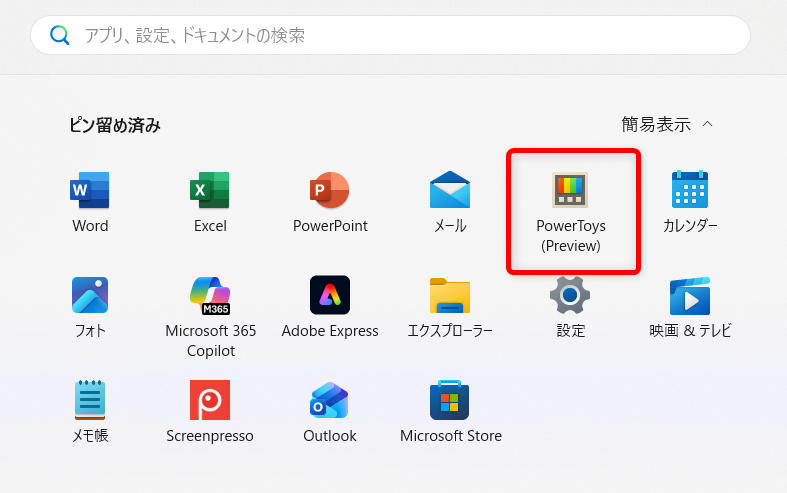The image size is (787, 493).
Task: Open the メール mail app
Action: pyautogui.click(x=450, y=202)
